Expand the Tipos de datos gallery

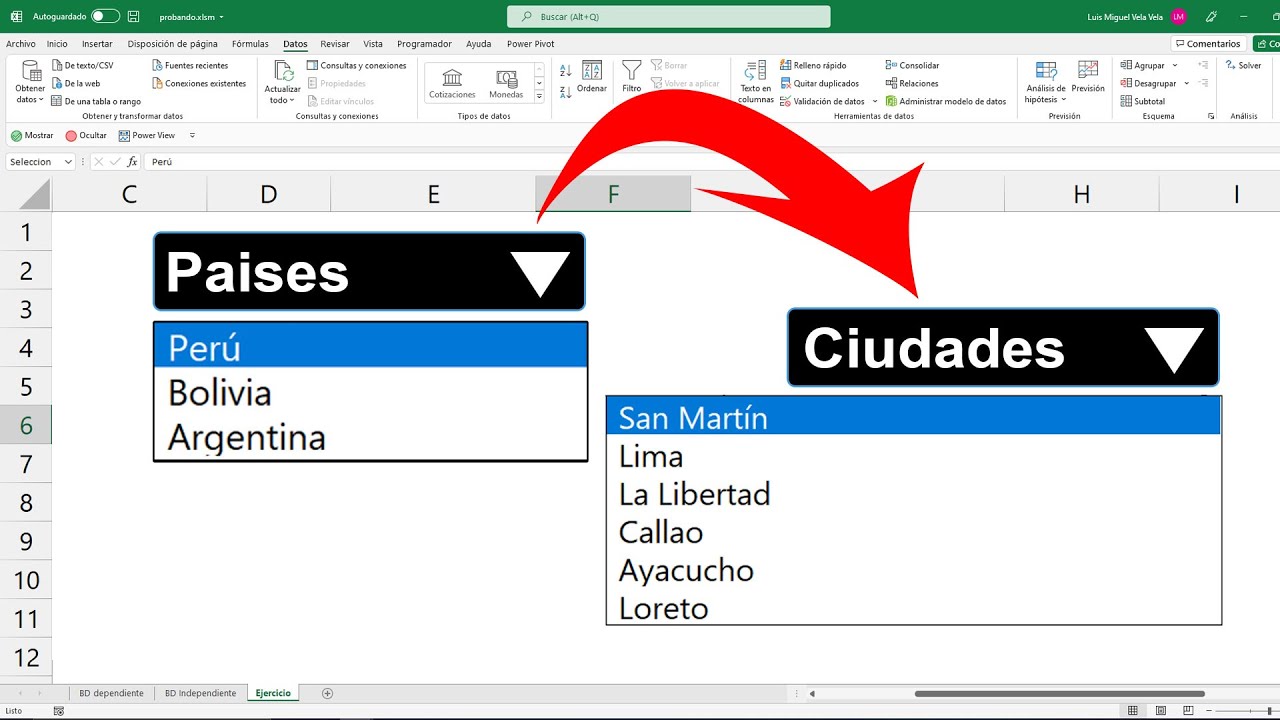point(539,97)
